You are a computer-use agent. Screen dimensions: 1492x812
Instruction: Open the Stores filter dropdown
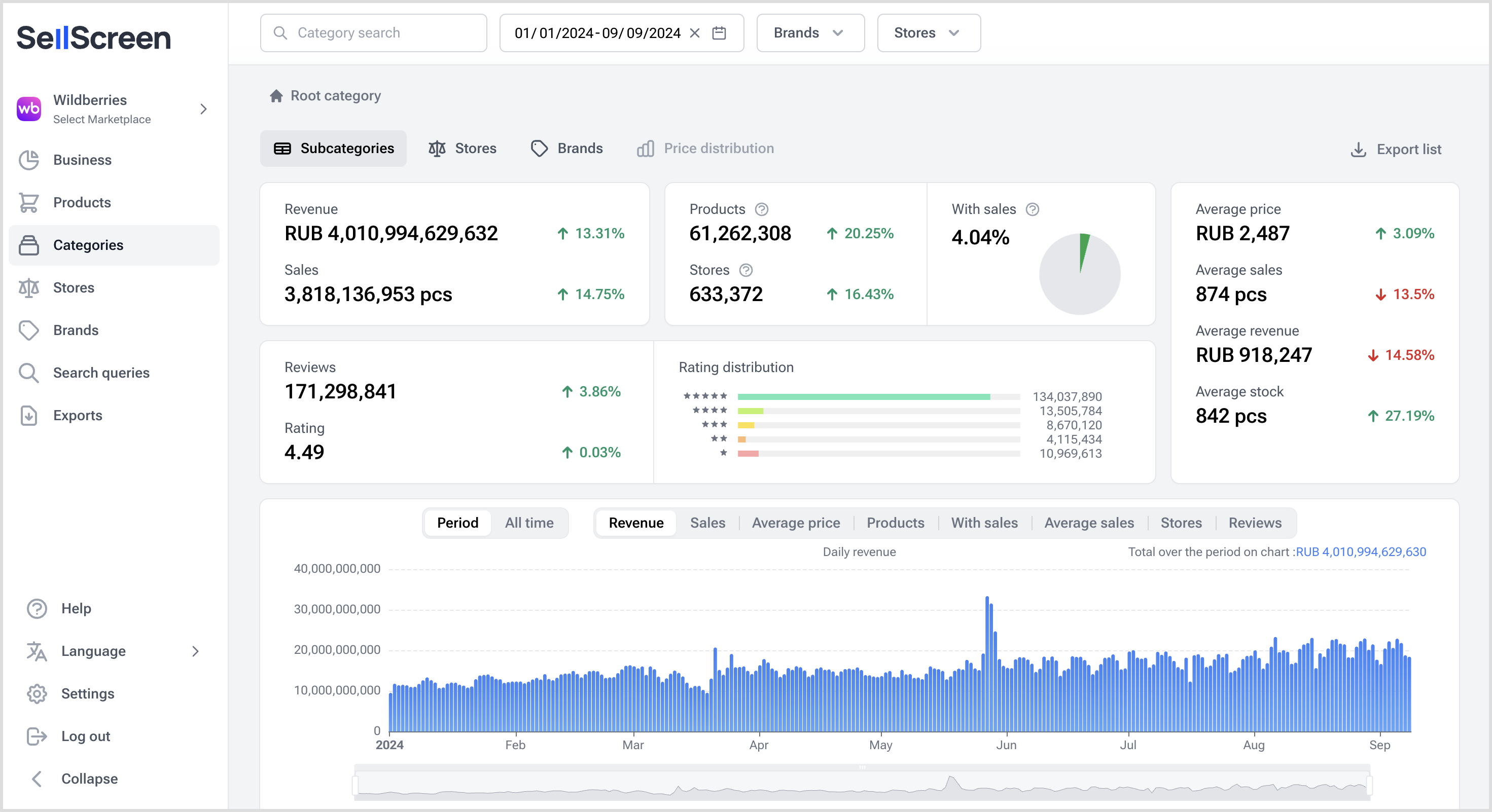click(x=928, y=33)
